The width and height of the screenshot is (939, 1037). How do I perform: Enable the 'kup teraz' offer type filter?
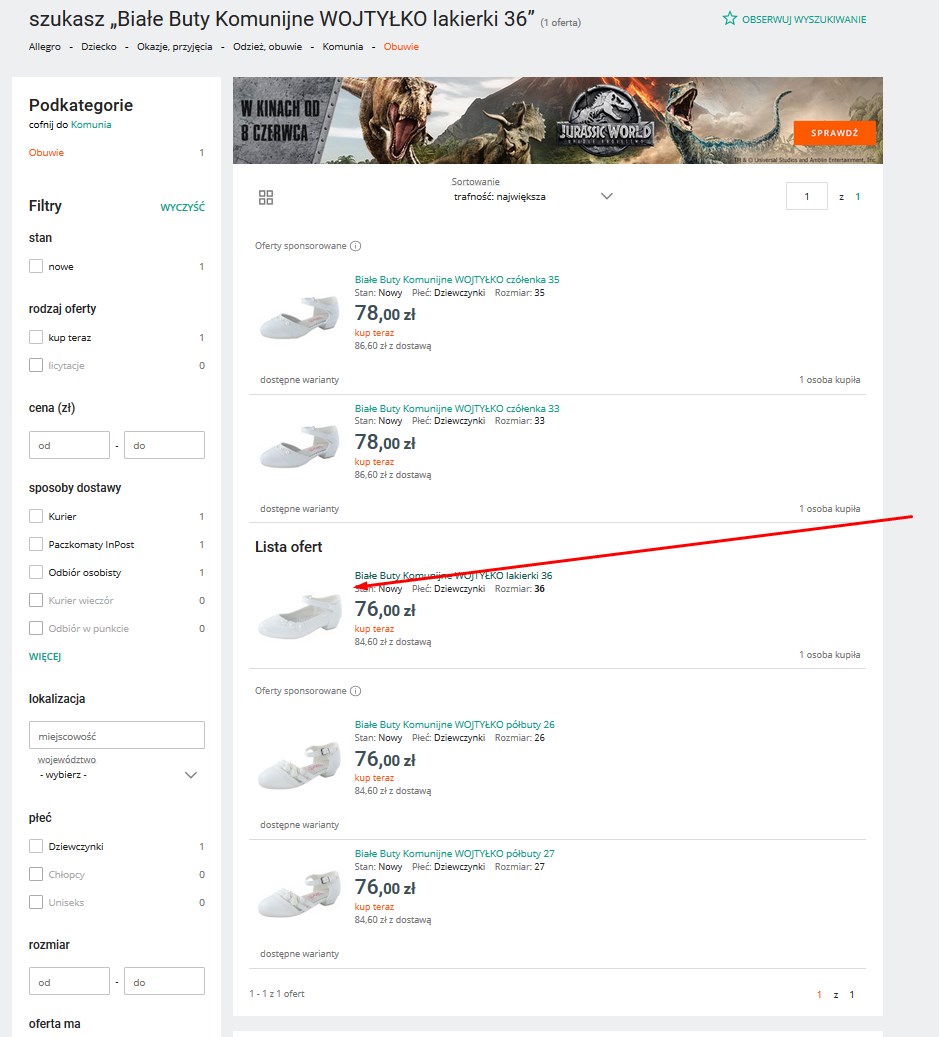tap(36, 338)
